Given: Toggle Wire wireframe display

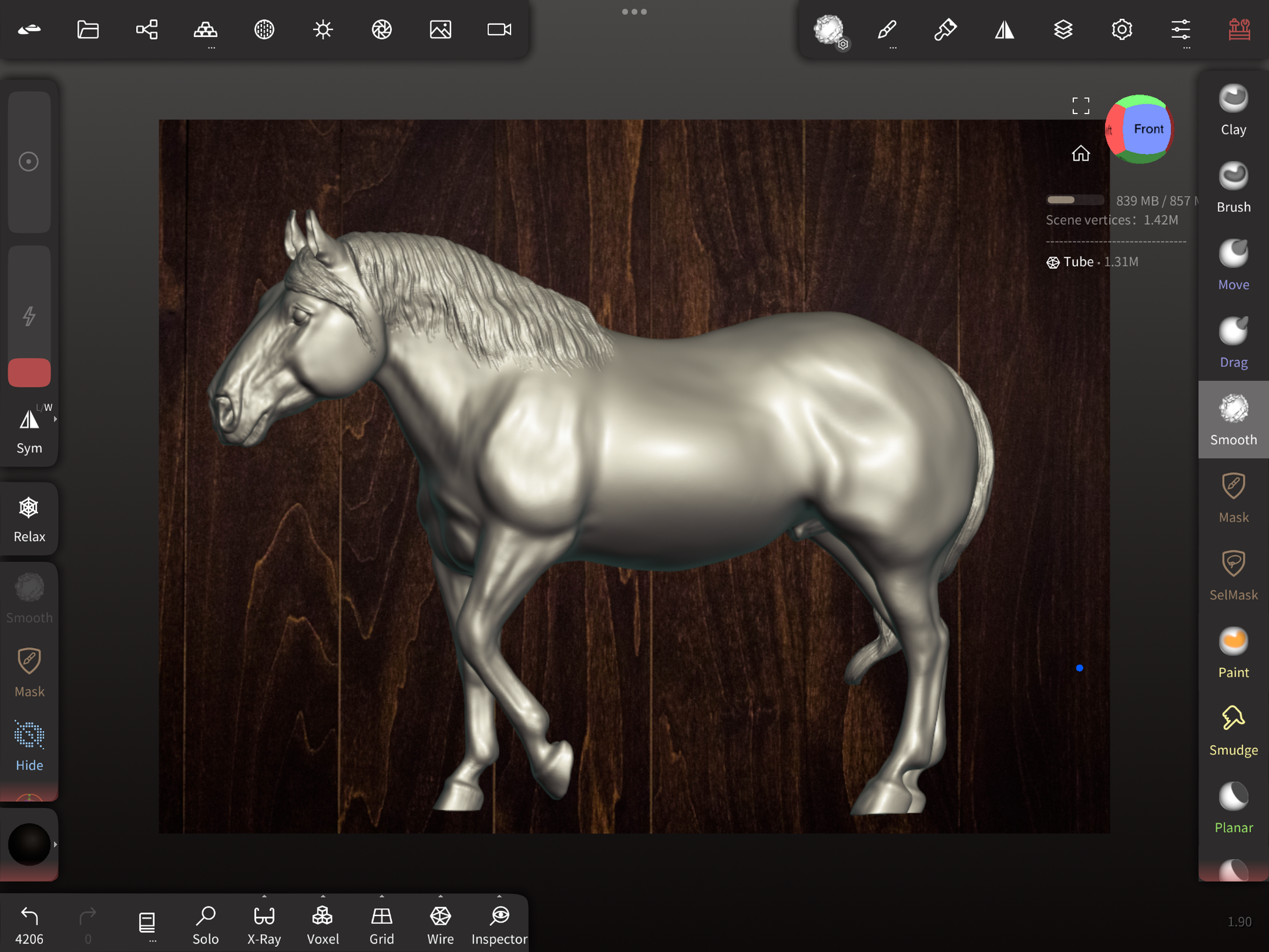Looking at the screenshot, I should tap(440, 923).
